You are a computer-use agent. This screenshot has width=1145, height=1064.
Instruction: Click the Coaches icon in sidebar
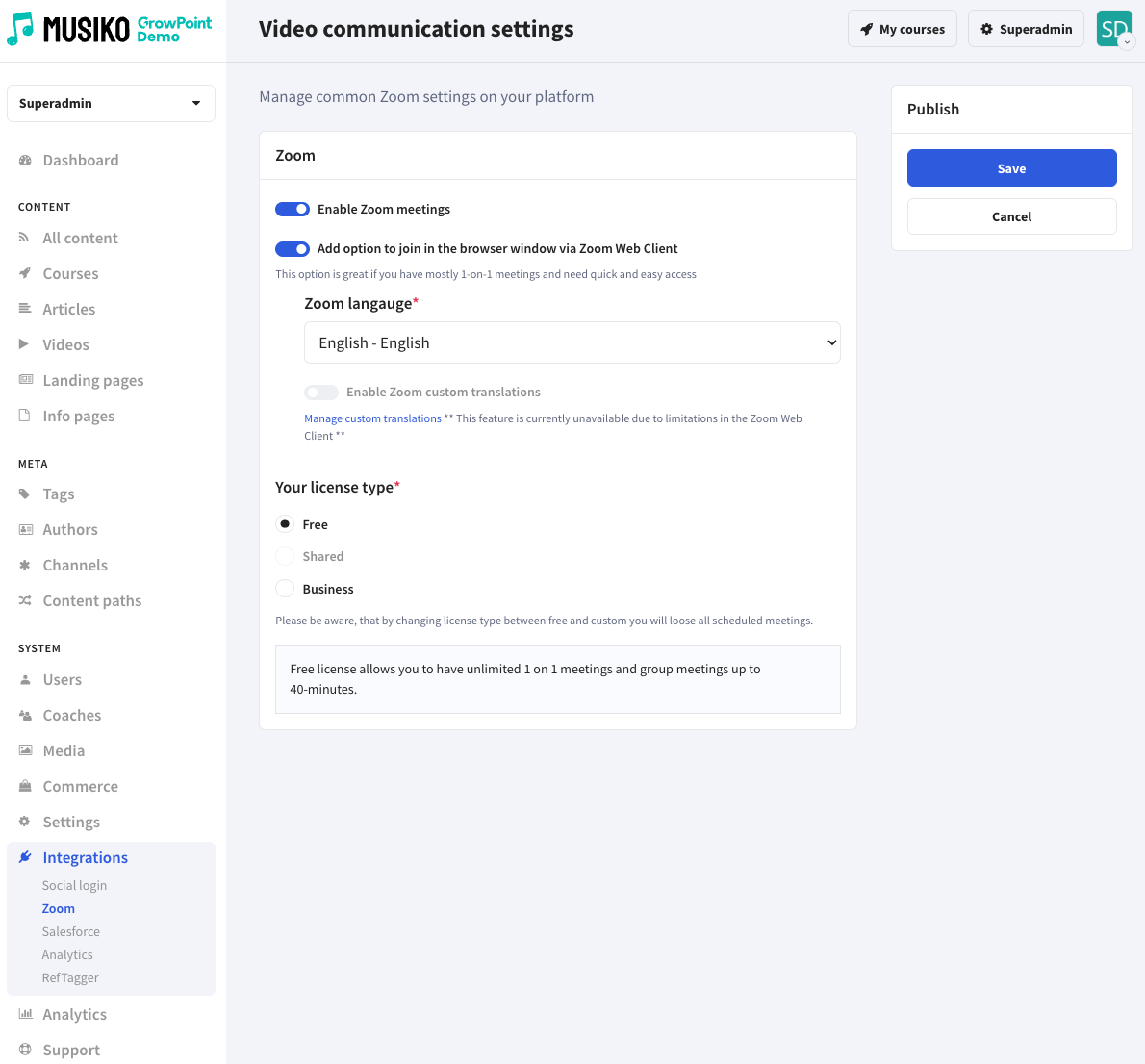coord(25,716)
